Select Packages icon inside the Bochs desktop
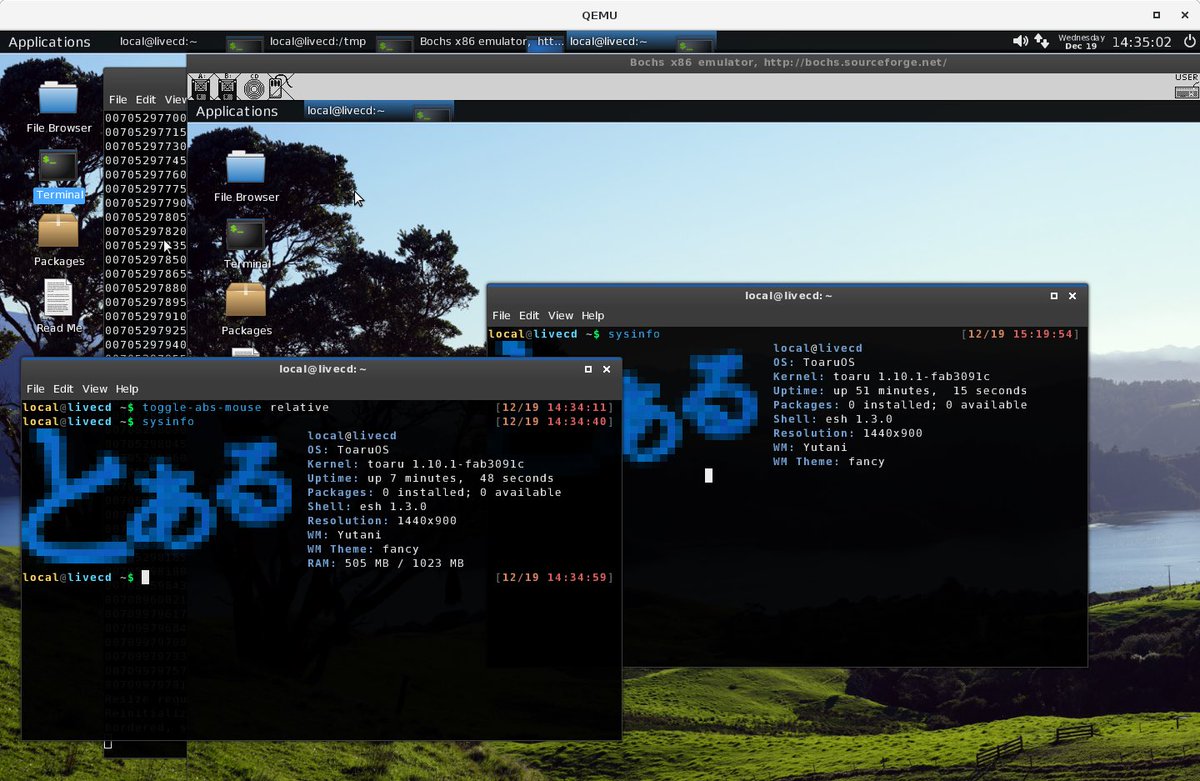1200x781 pixels. [x=246, y=310]
